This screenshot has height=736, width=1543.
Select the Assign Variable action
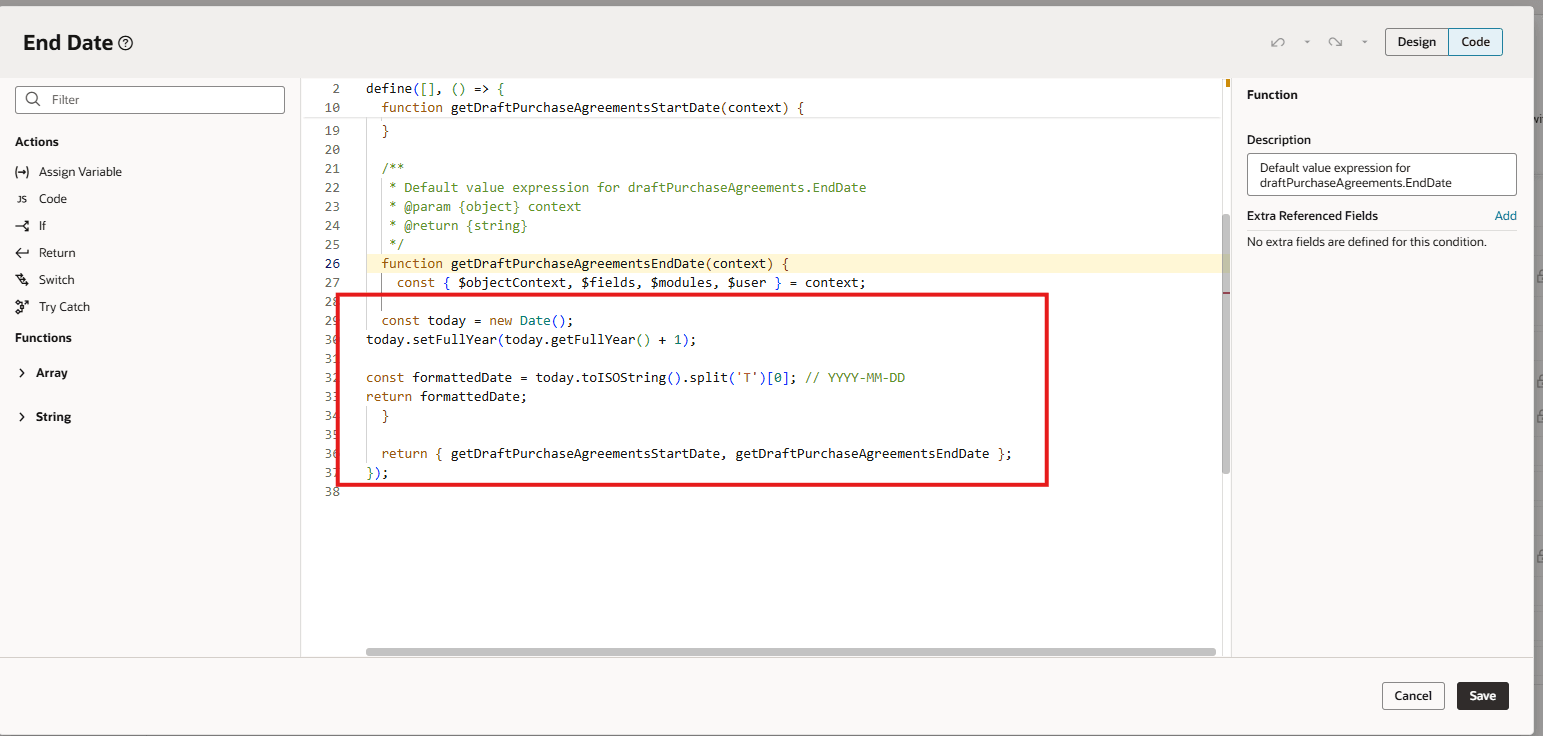pos(80,171)
